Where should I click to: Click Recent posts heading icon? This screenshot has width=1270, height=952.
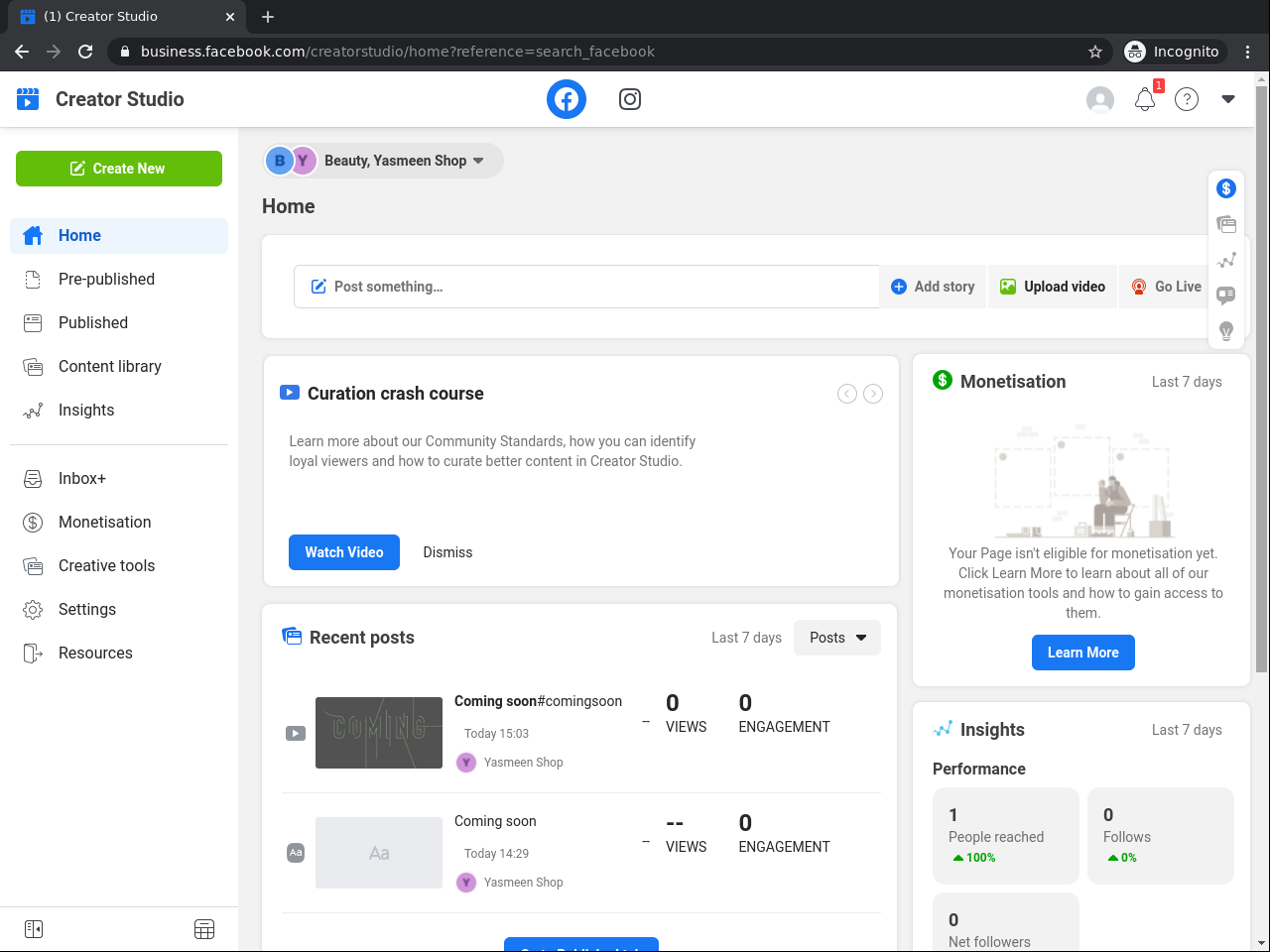pos(292,636)
